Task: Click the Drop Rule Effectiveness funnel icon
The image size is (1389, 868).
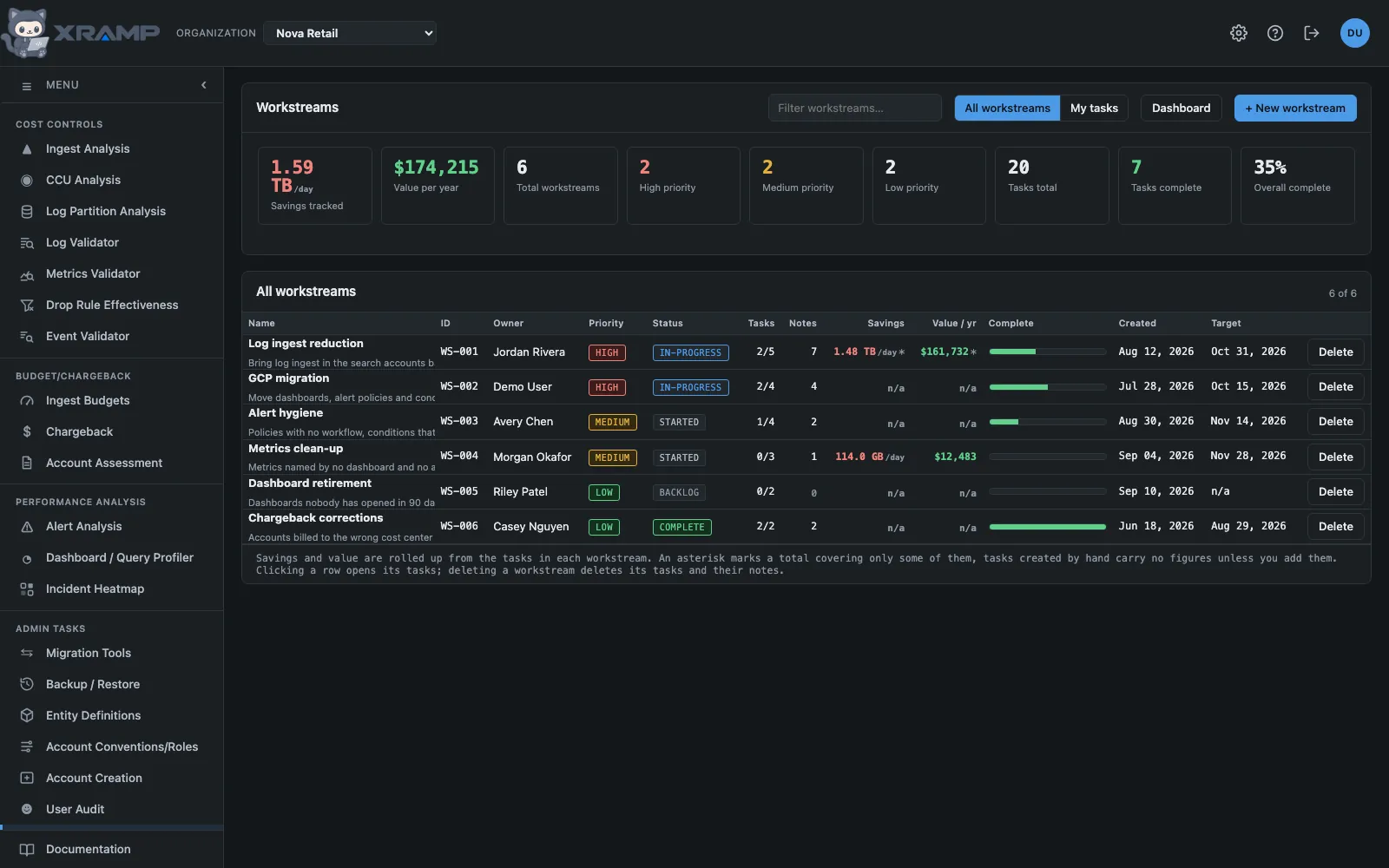Action: pos(27,306)
